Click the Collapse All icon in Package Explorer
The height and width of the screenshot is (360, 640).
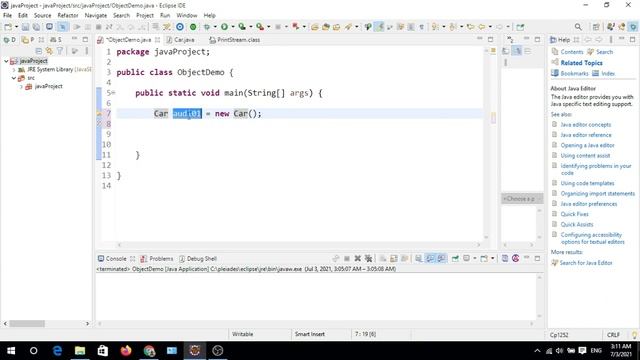pyautogui.click(x=39, y=51)
